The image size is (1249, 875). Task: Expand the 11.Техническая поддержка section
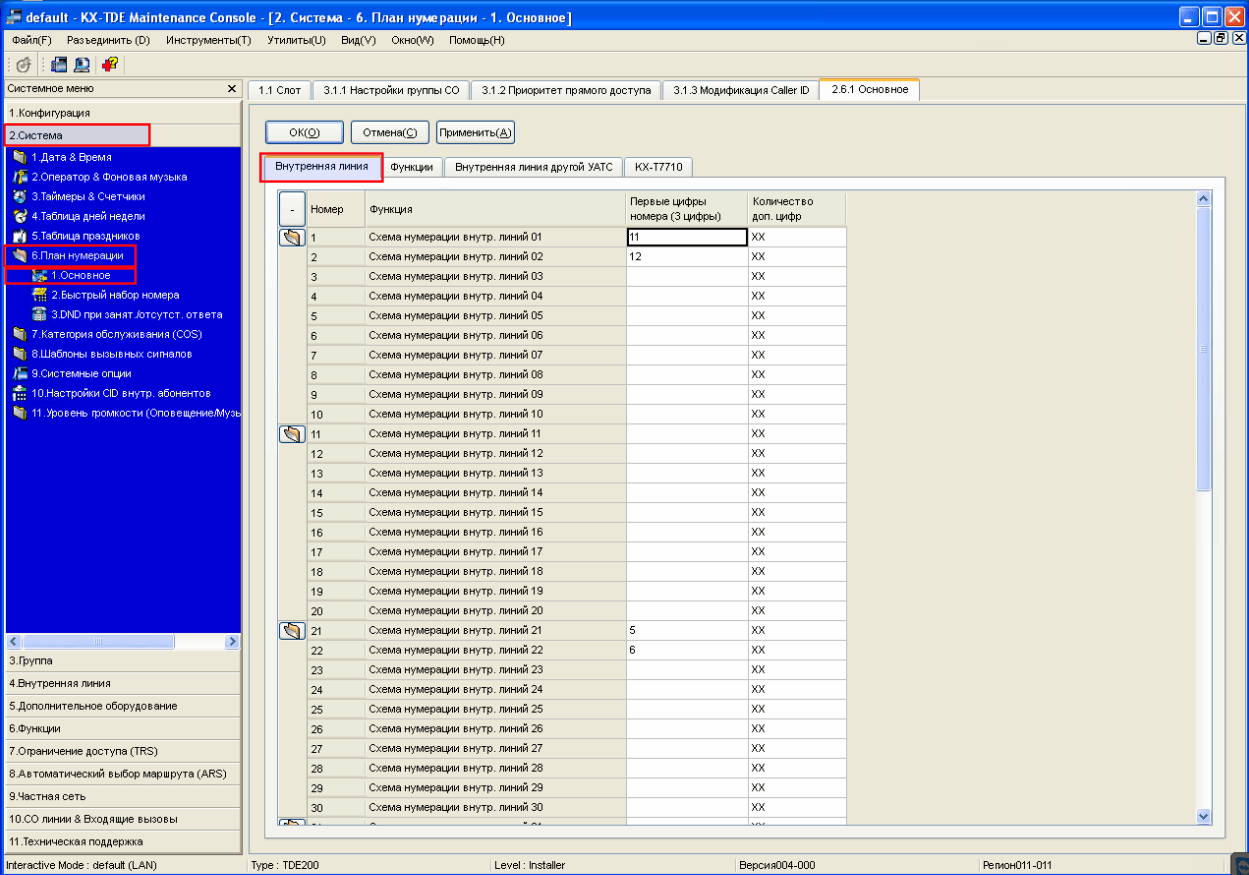pos(123,842)
